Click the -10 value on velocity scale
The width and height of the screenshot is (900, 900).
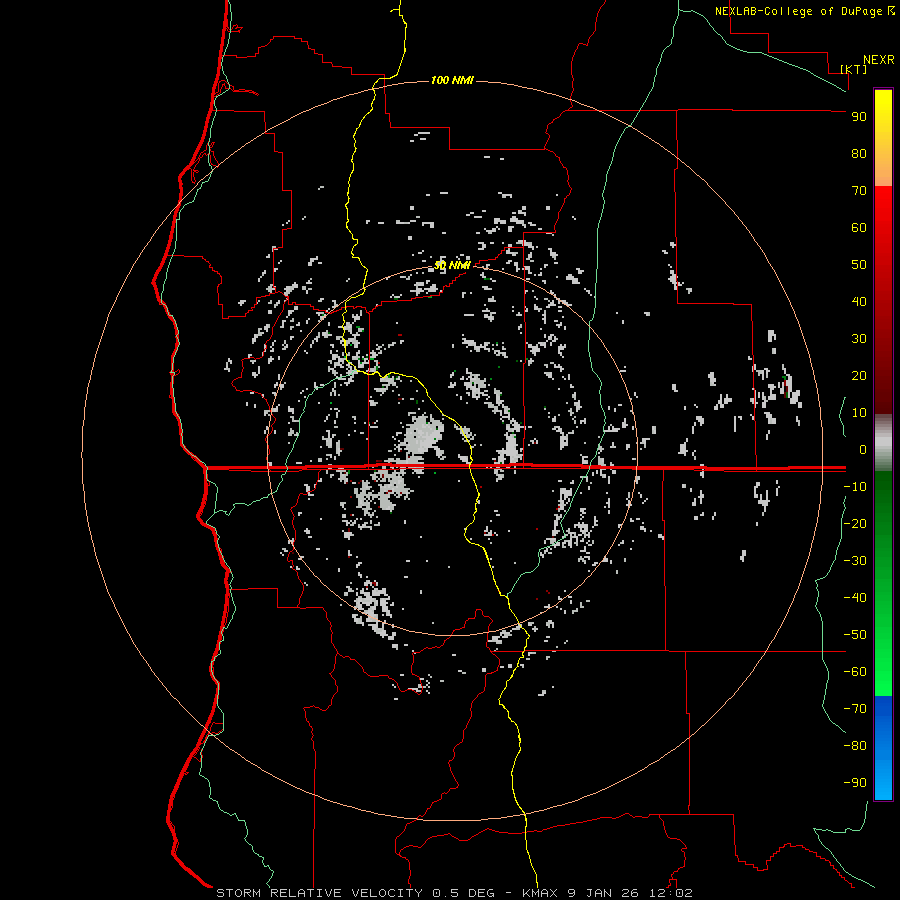pyautogui.click(x=855, y=487)
